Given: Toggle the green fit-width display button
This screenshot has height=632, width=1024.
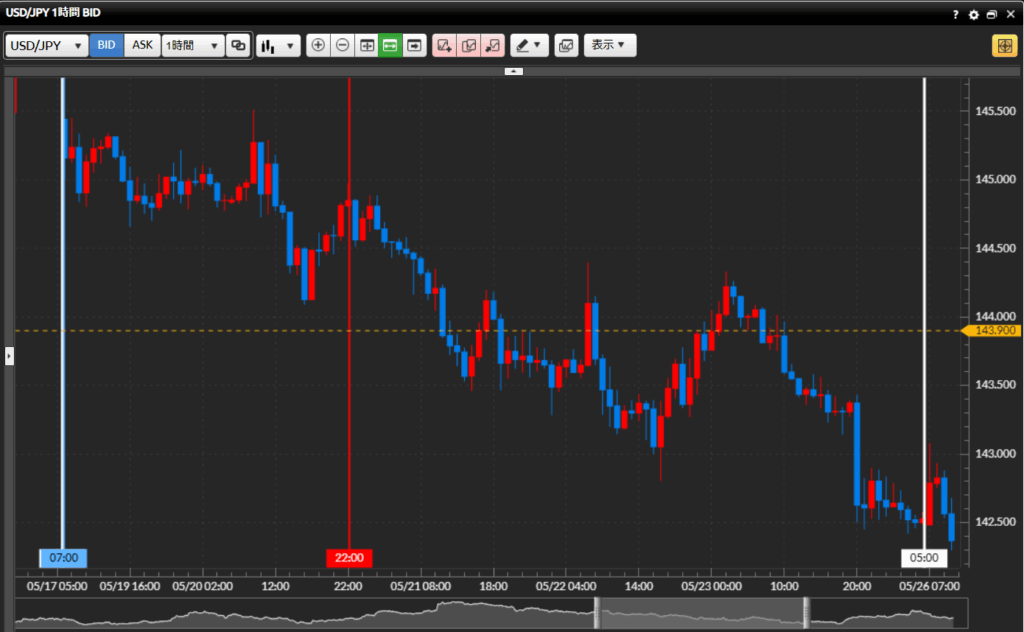Looking at the screenshot, I should (x=390, y=46).
